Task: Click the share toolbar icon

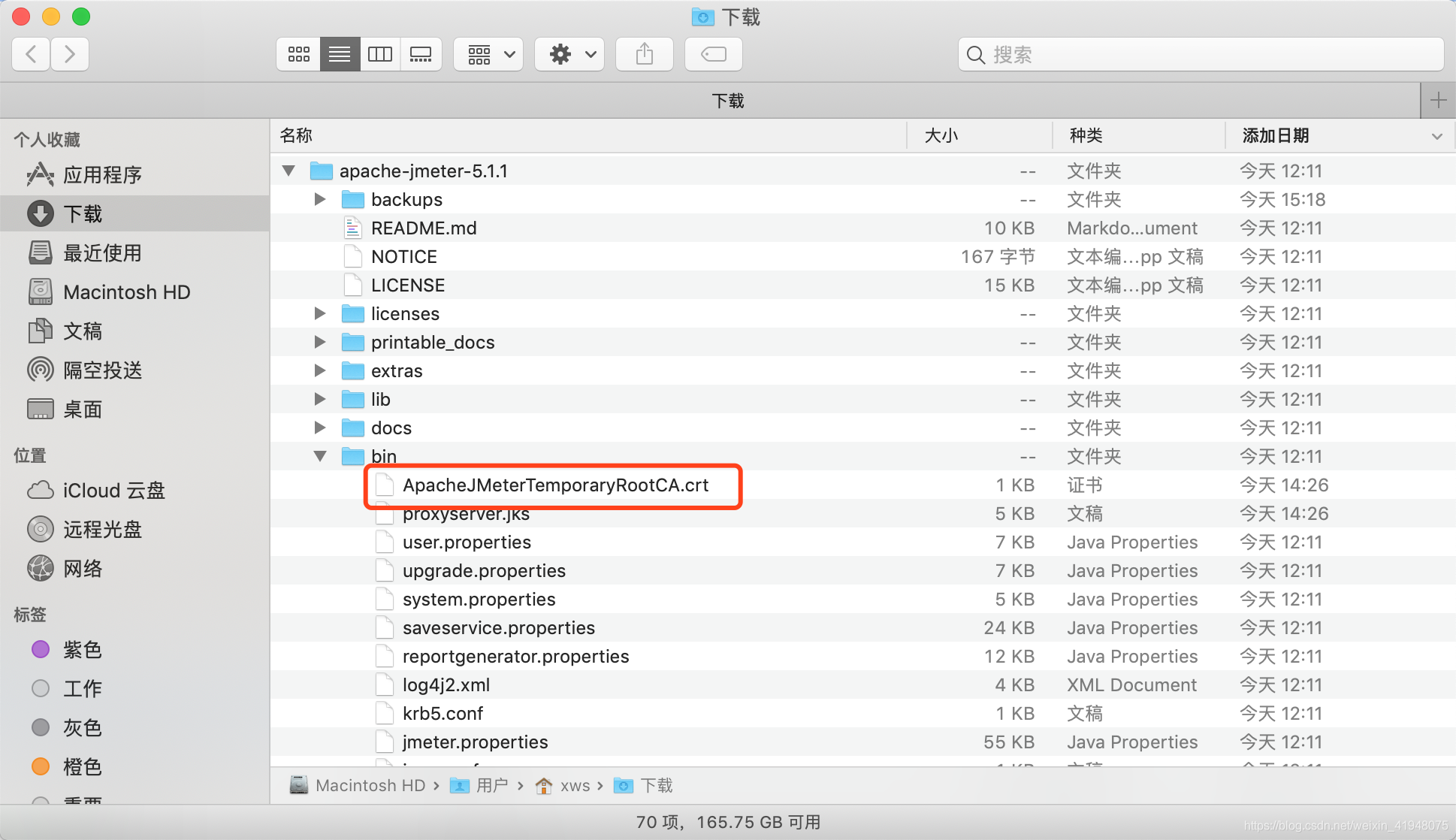Action: point(644,54)
